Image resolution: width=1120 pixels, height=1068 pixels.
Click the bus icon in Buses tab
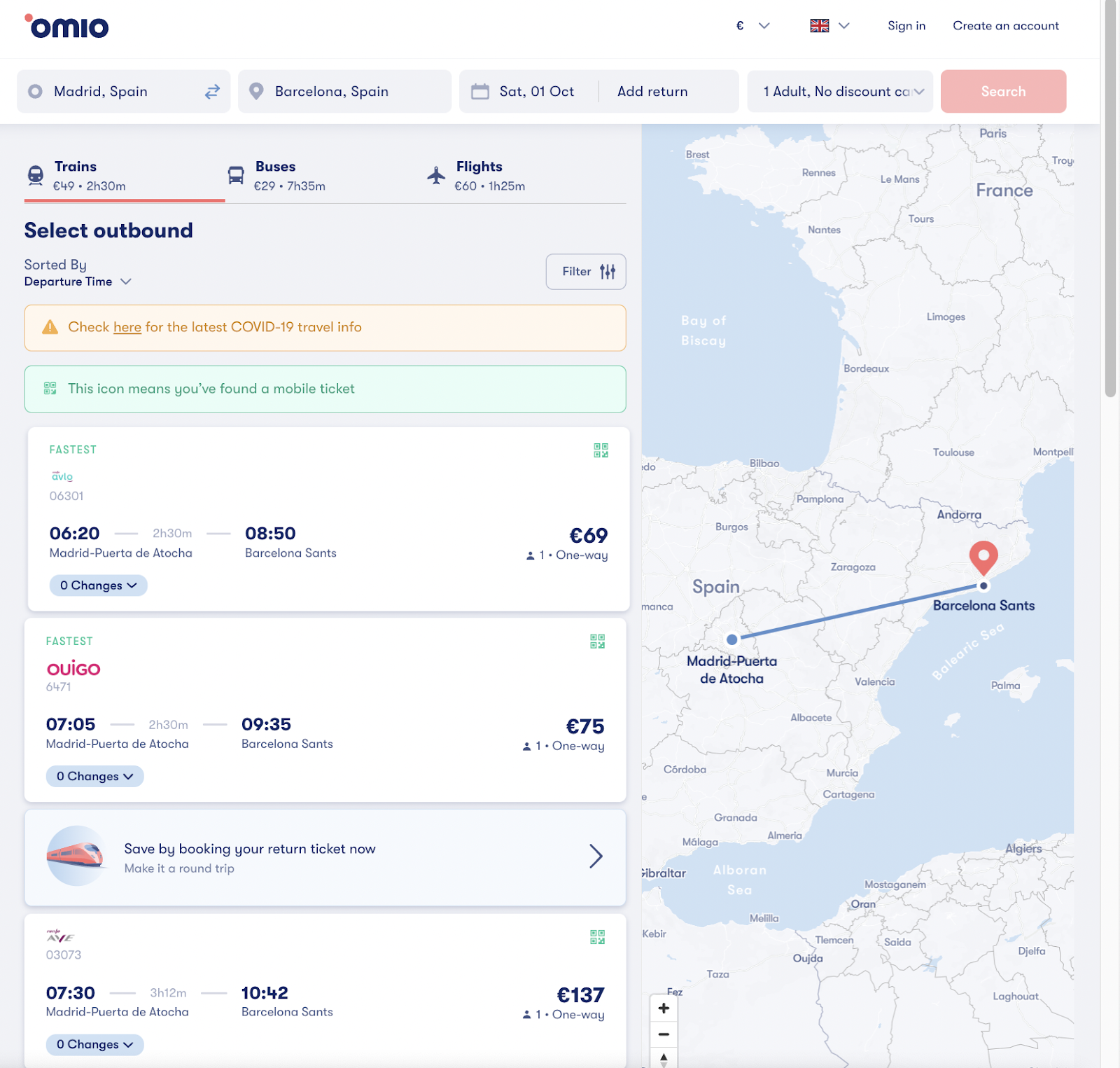[237, 175]
